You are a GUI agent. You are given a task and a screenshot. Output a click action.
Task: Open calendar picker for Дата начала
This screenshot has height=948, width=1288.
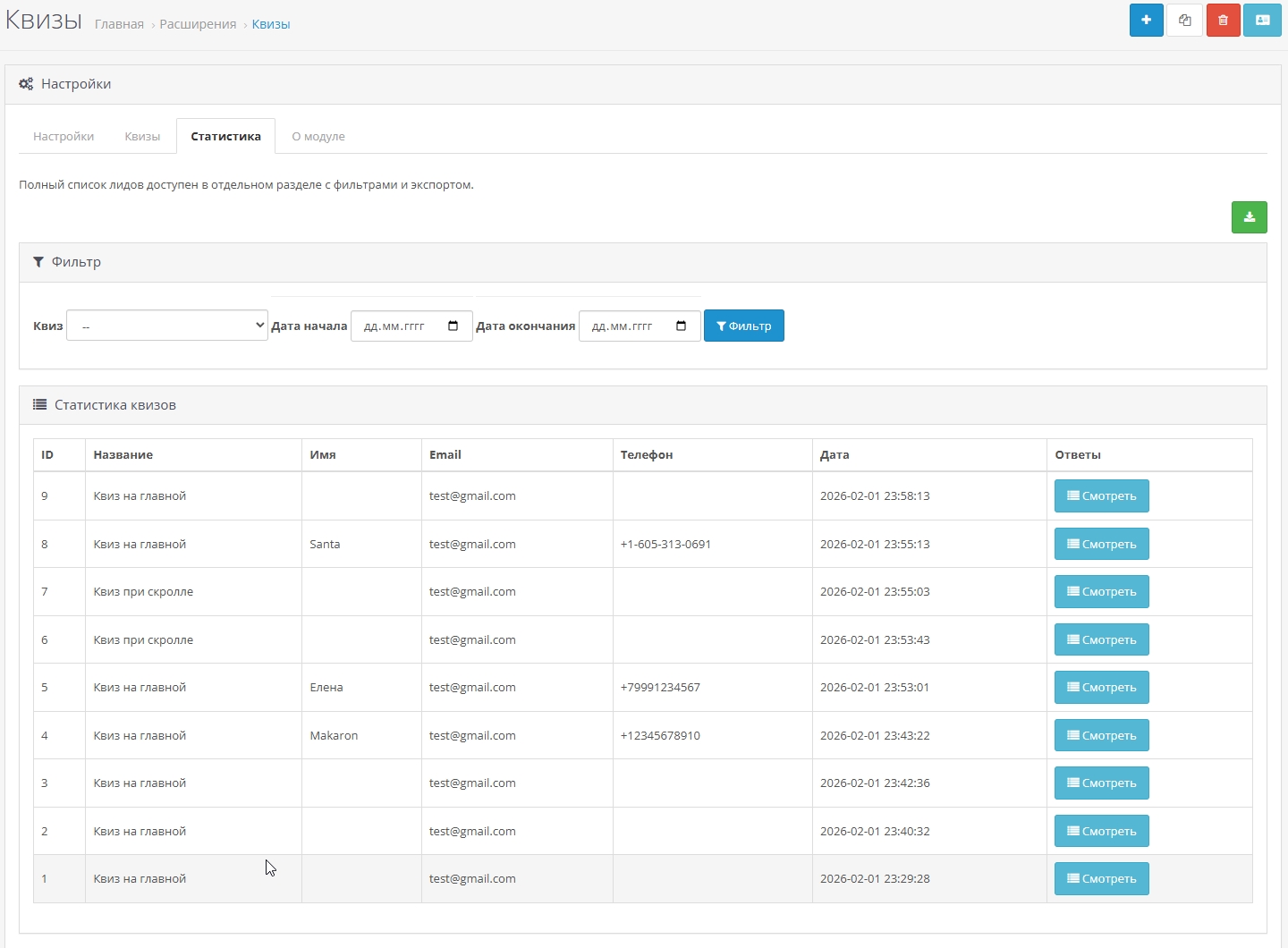click(x=453, y=326)
